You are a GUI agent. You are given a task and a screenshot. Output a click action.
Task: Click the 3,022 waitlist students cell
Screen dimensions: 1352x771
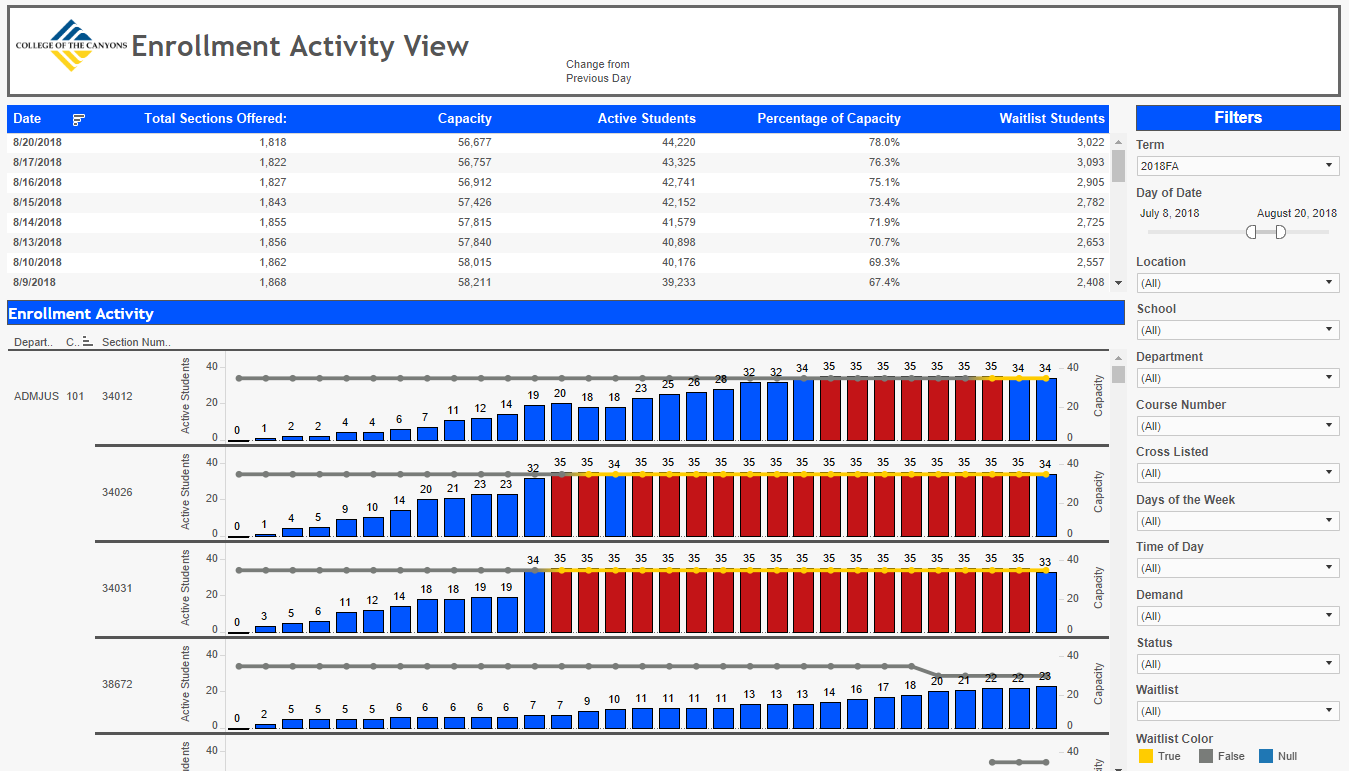[x=1091, y=143]
